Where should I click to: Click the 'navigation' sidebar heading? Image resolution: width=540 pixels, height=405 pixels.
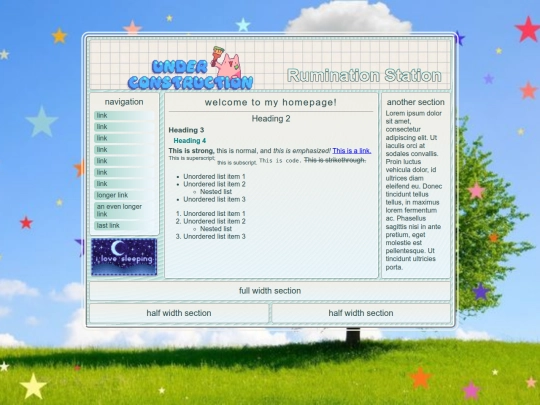[124, 102]
